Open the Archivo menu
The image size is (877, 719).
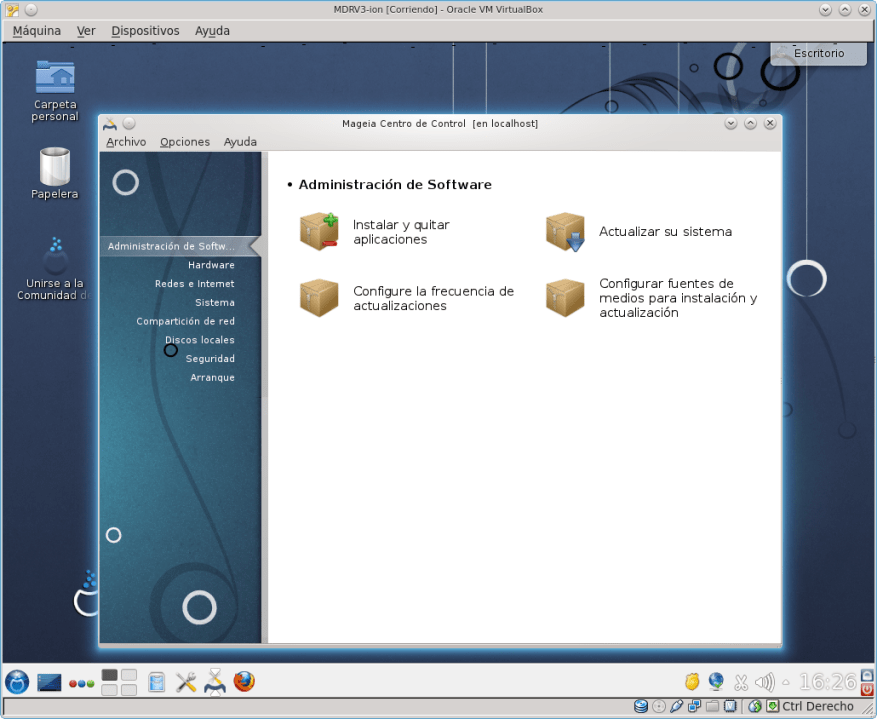coord(126,142)
